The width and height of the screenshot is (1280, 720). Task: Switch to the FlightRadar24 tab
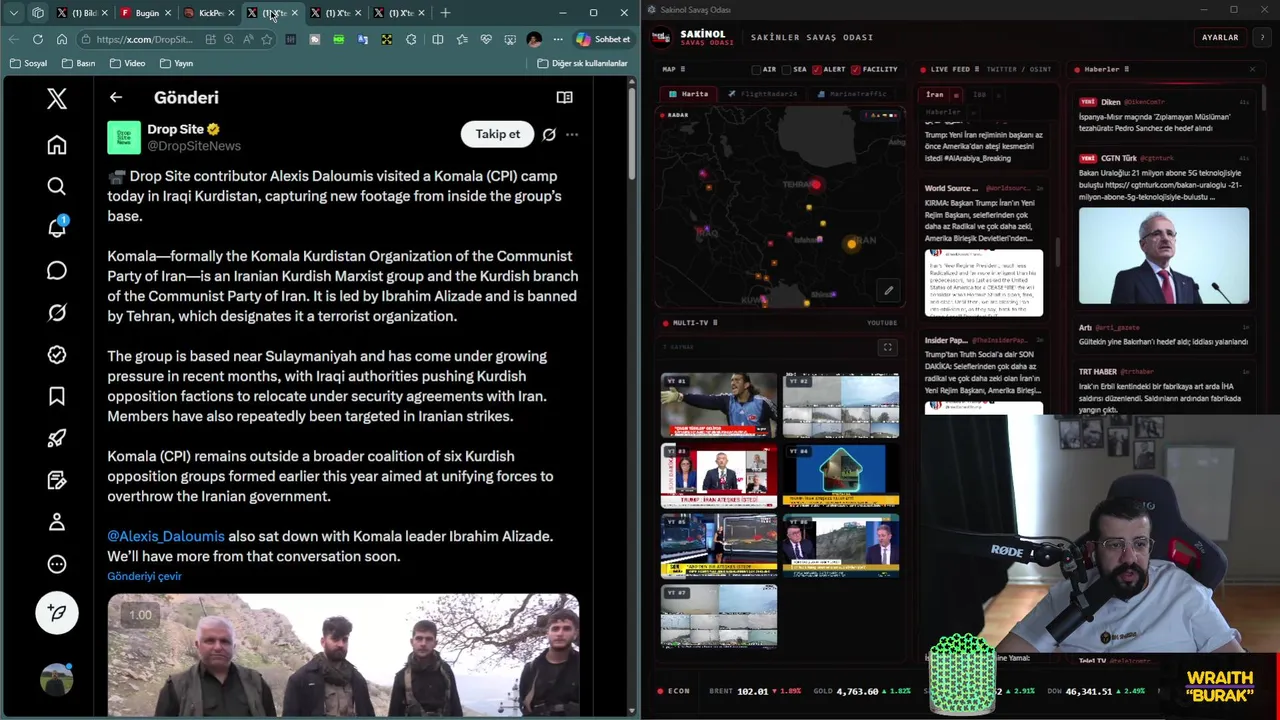click(x=762, y=94)
